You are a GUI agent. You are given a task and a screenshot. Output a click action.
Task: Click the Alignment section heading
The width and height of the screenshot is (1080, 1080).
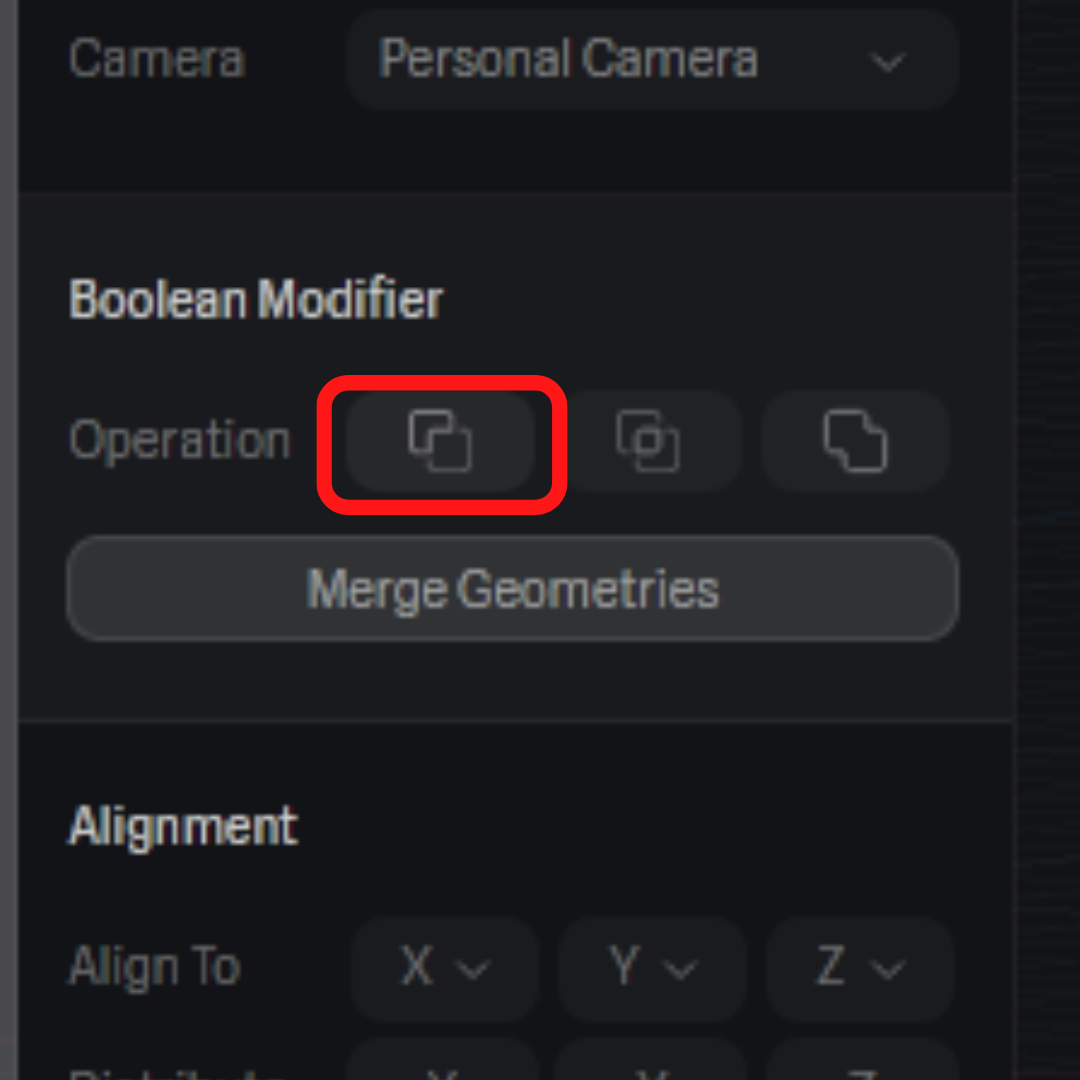pyautogui.click(x=183, y=827)
